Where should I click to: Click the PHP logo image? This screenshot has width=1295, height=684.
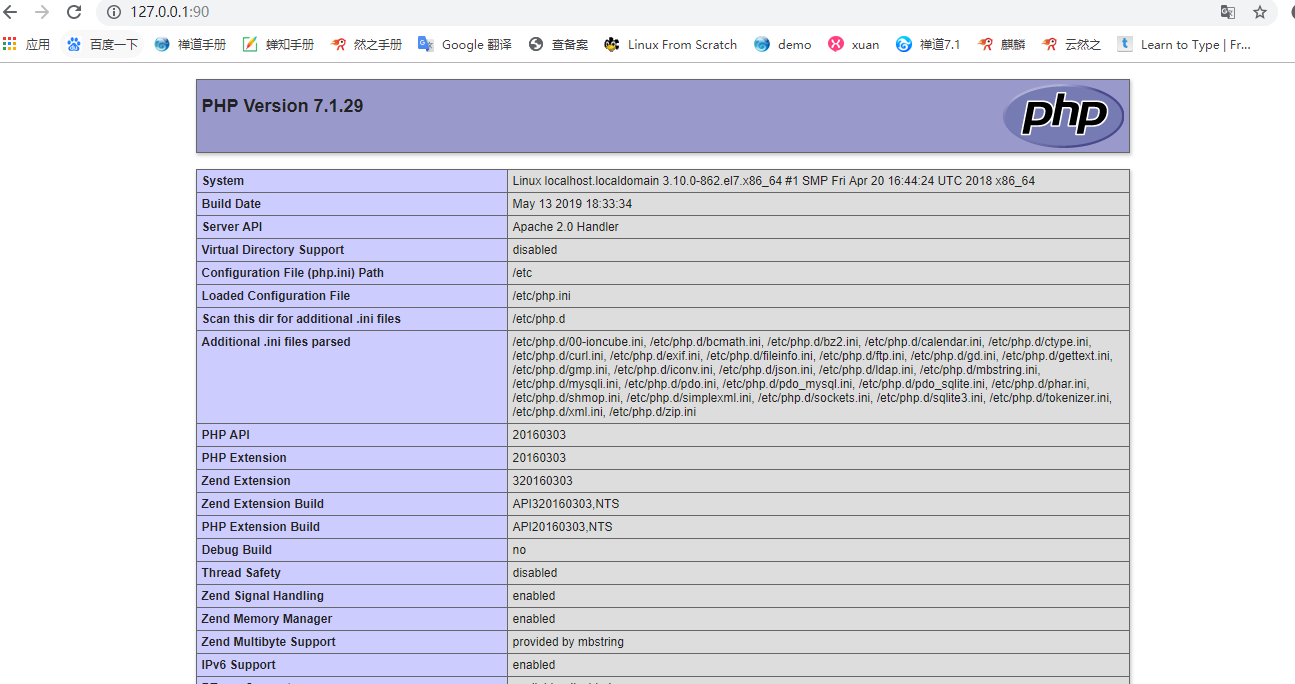click(x=1064, y=116)
